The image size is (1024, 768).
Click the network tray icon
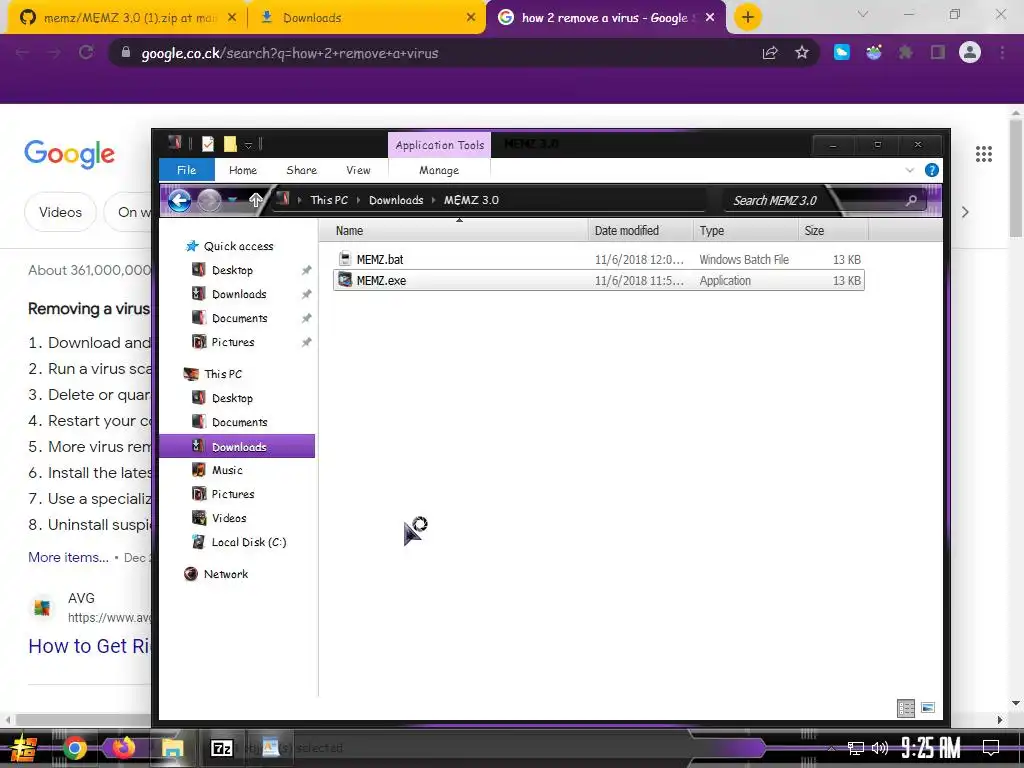[x=856, y=748]
